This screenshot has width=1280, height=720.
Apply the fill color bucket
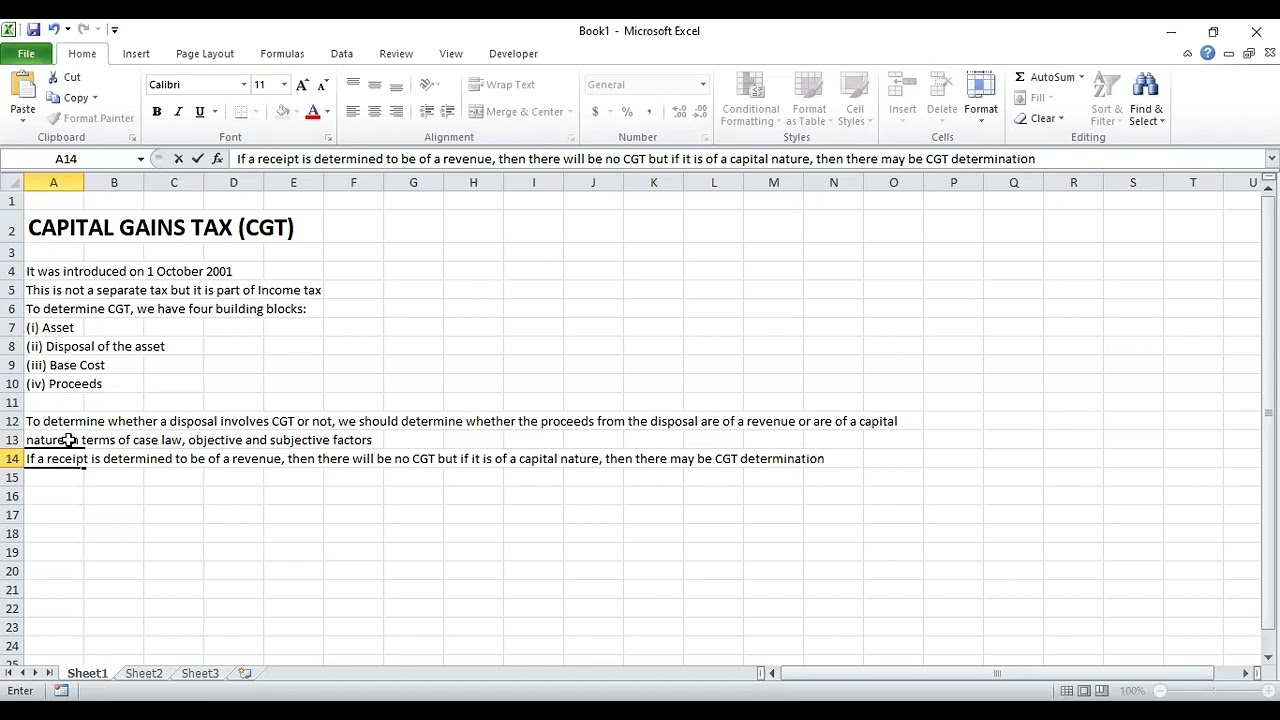[283, 112]
